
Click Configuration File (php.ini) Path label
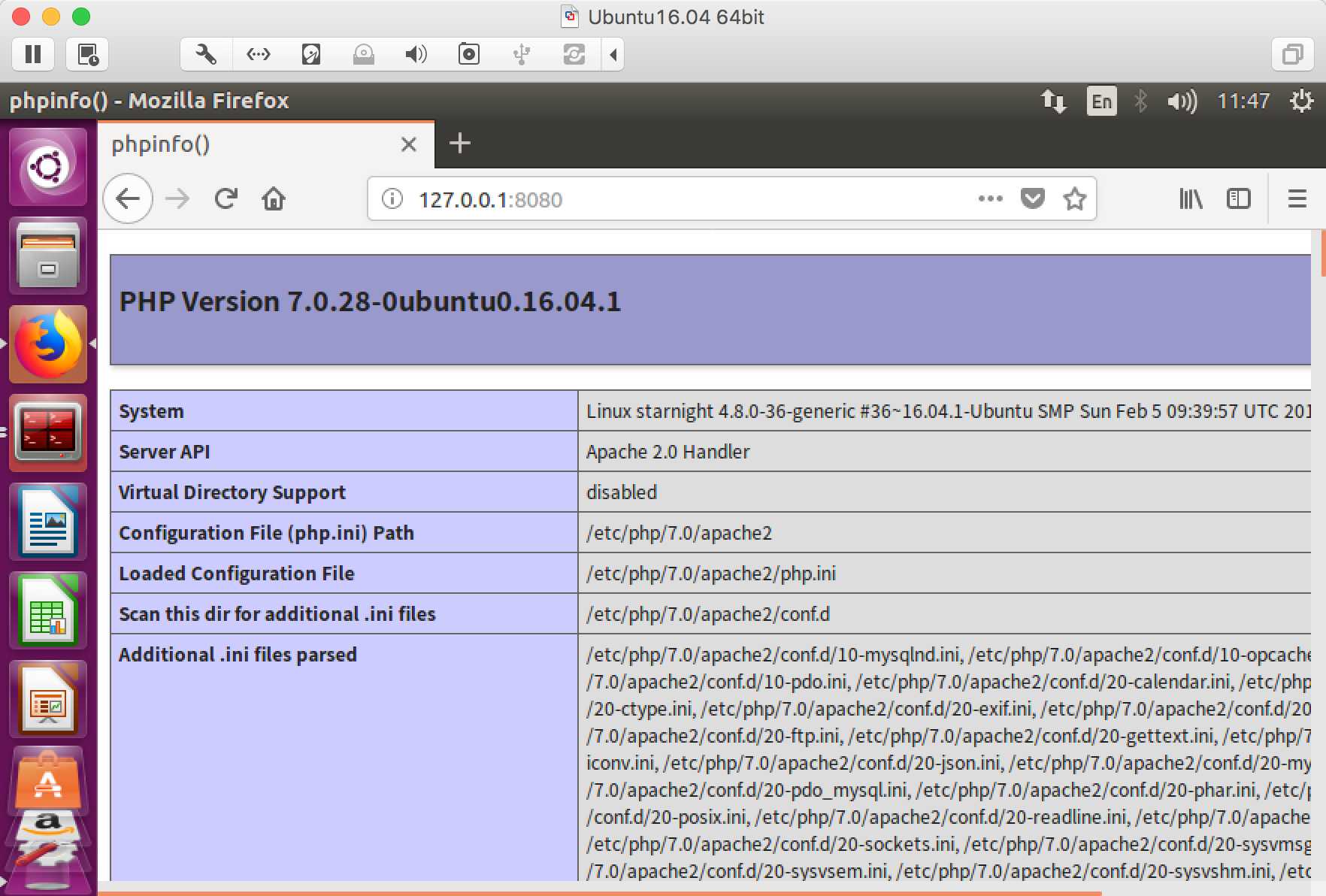pos(267,533)
